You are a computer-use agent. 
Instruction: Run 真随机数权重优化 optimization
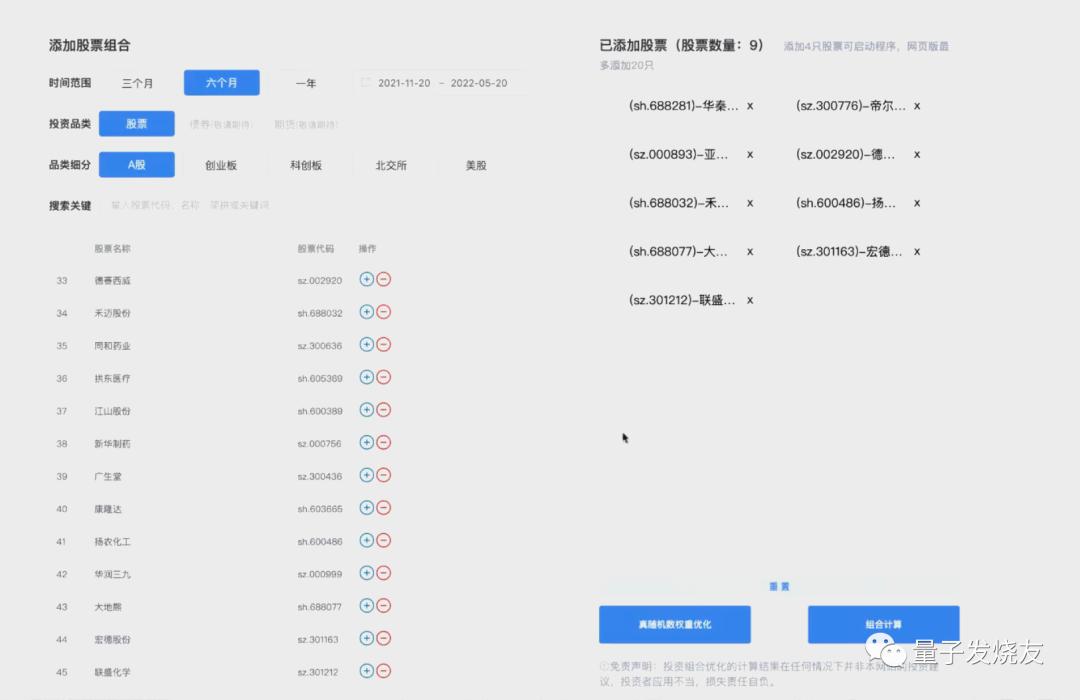(x=674, y=624)
